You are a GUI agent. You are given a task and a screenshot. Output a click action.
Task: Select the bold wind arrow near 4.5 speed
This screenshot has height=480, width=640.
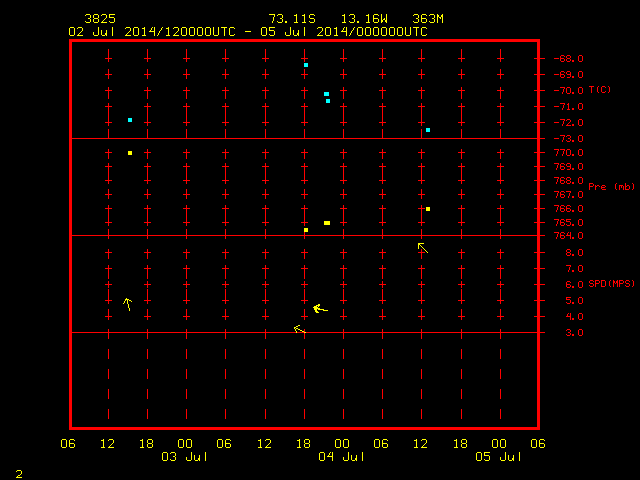pyautogui.click(x=320, y=309)
